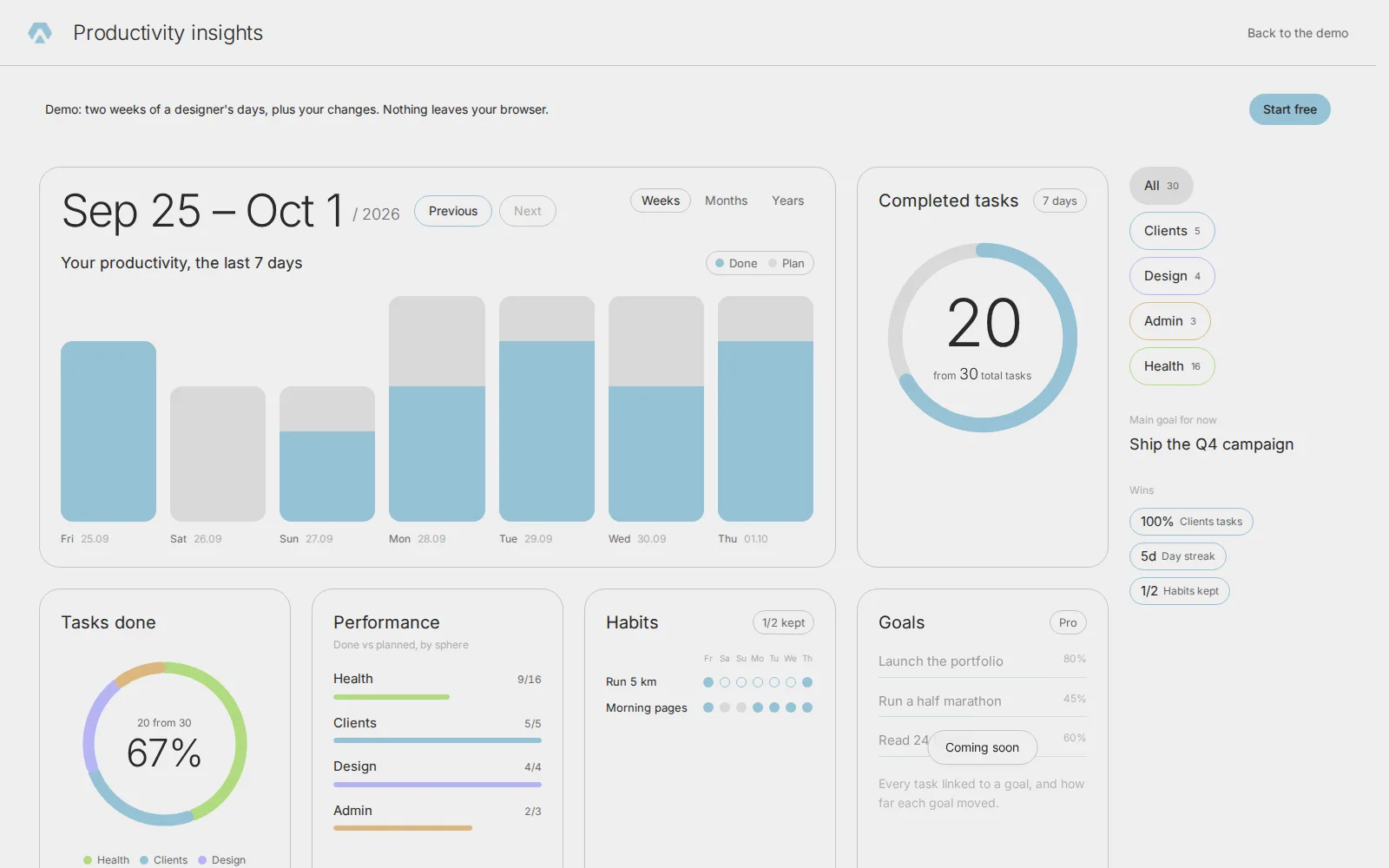Toggle Morning pages habit dot for Wednesday
The height and width of the screenshot is (868, 1389).
(791, 707)
